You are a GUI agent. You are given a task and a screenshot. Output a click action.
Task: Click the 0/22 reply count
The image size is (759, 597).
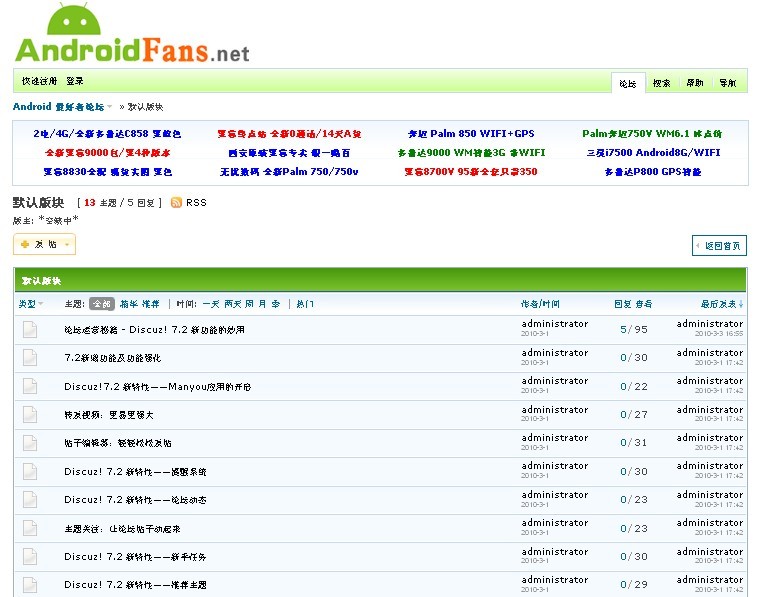tap(634, 386)
